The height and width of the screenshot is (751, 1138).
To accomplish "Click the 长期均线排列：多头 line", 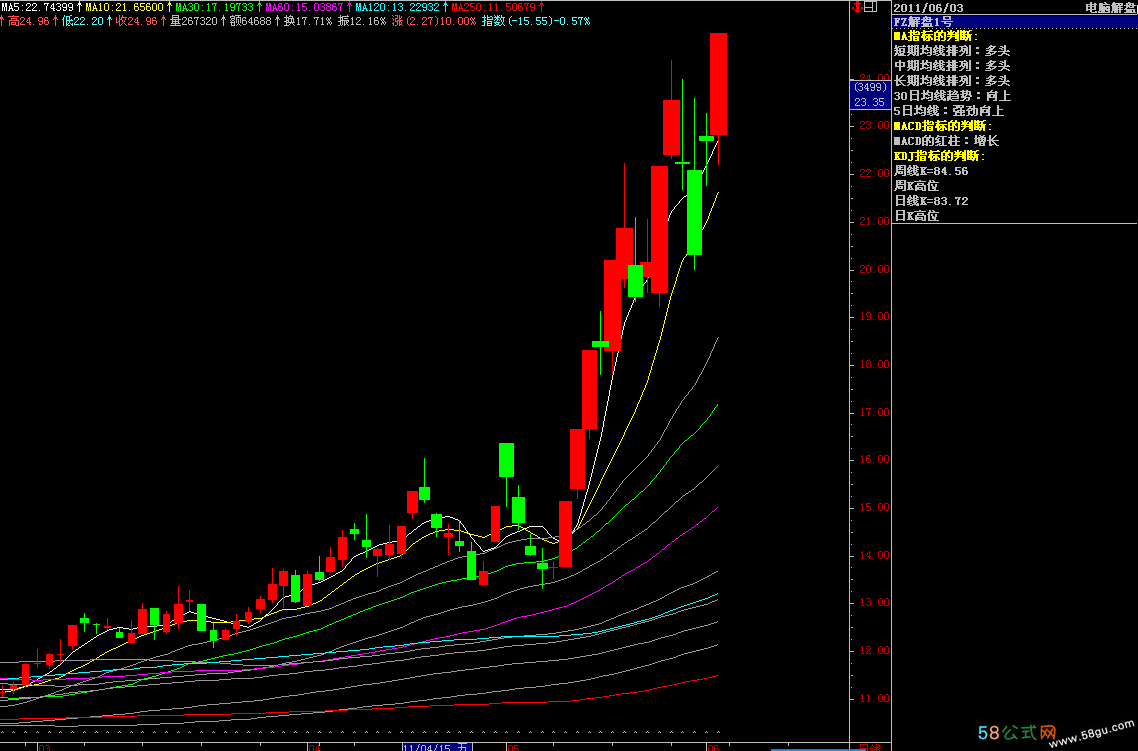I will tap(951, 81).
